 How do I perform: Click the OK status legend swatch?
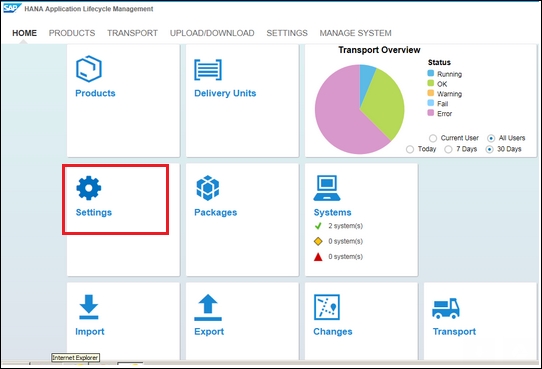pos(431,83)
